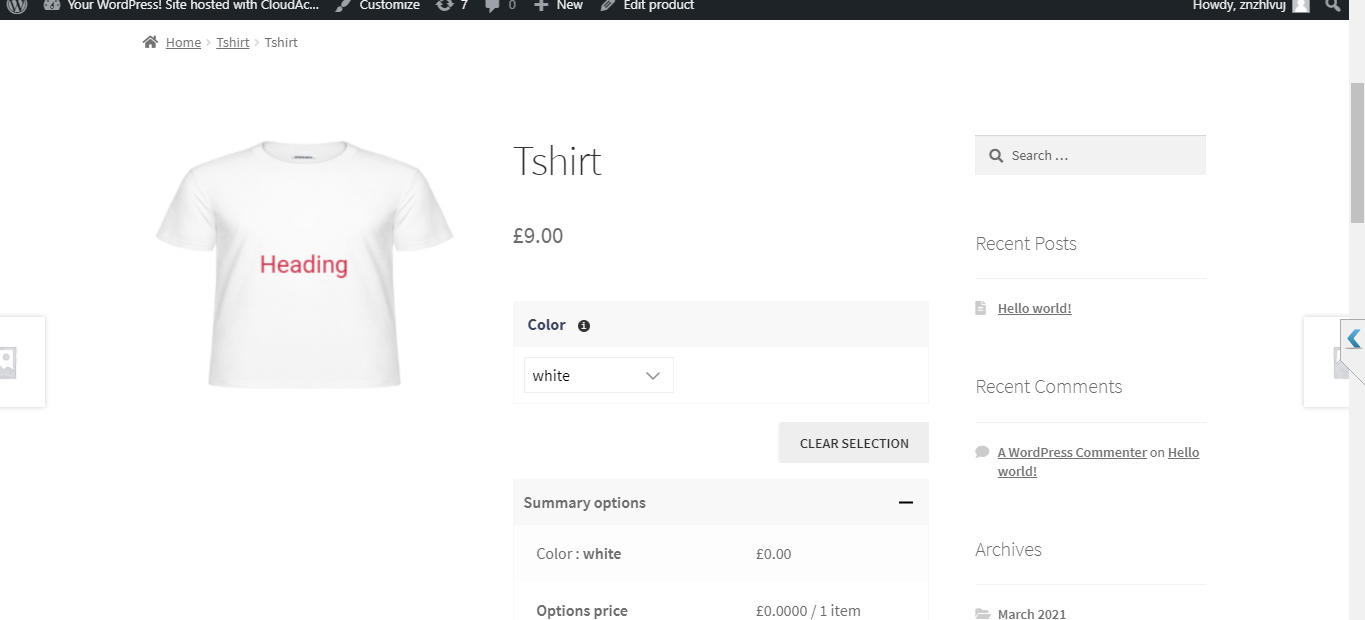Open the Color dropdown showing white
The width and height of the screenshot is (1365, 620).
click(598, 375)
